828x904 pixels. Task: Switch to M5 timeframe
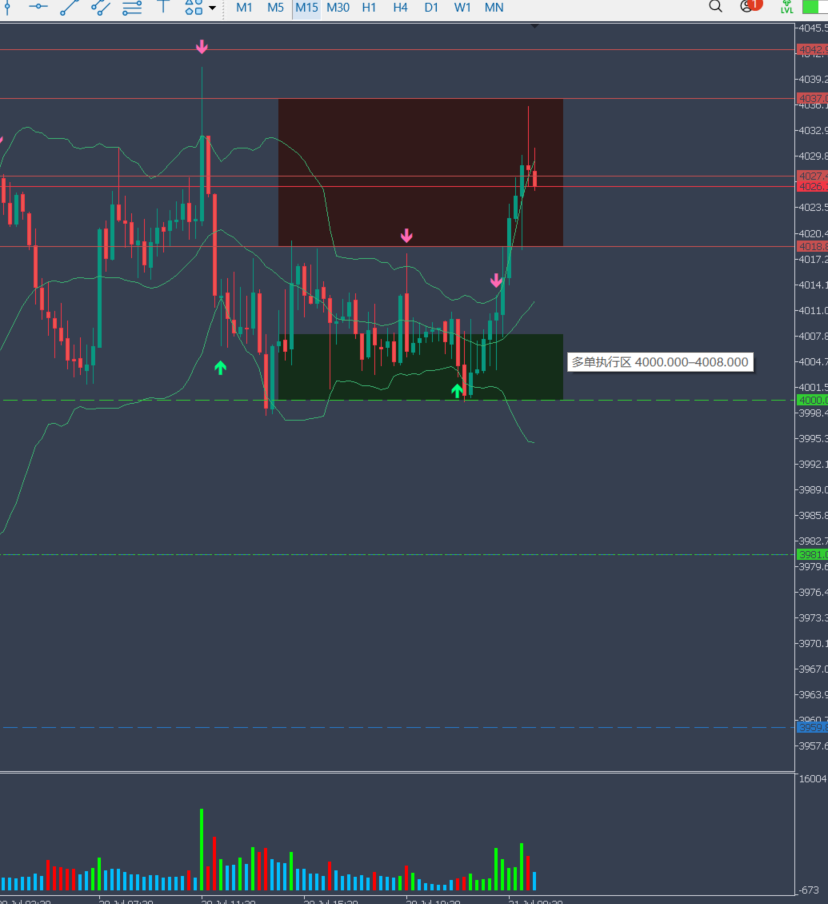pos(275,7)
